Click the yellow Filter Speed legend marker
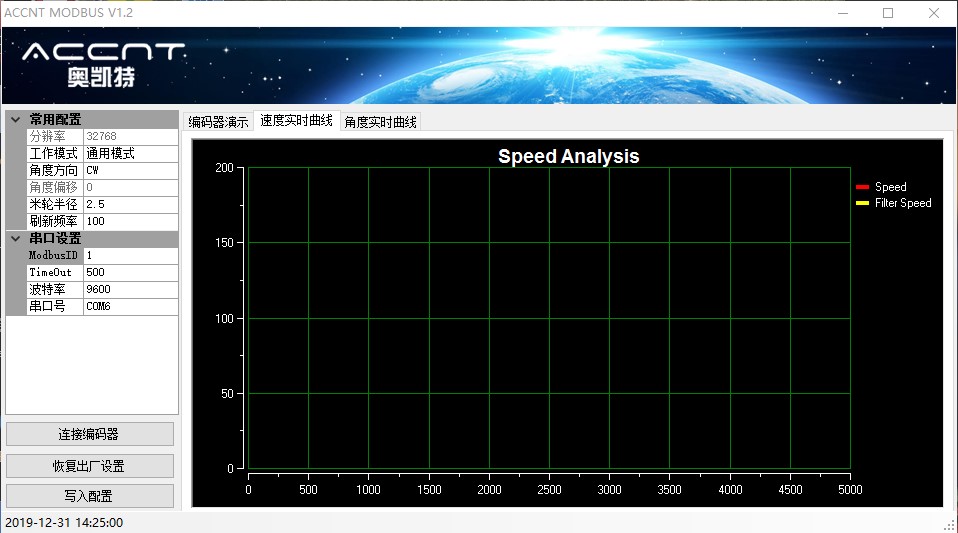958x533 pixels. pyautogui.click(x=862, y=203)
